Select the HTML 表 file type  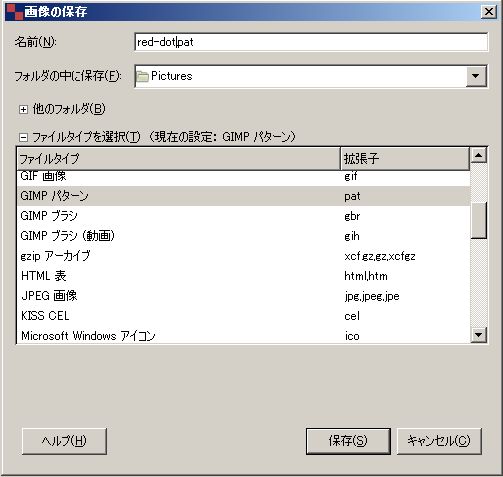pos(243,276)
